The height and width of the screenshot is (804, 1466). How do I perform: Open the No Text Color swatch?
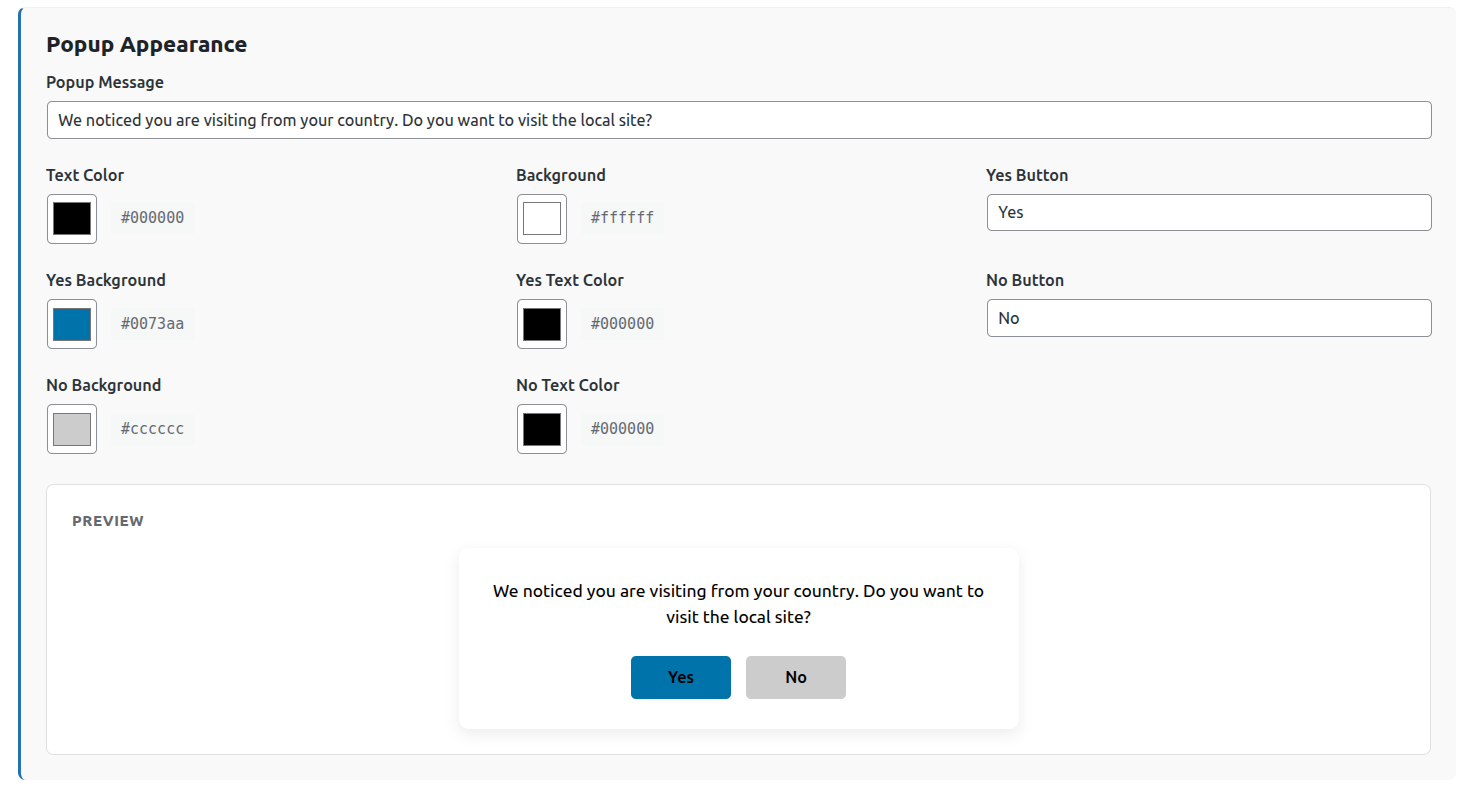pos(542,429)
